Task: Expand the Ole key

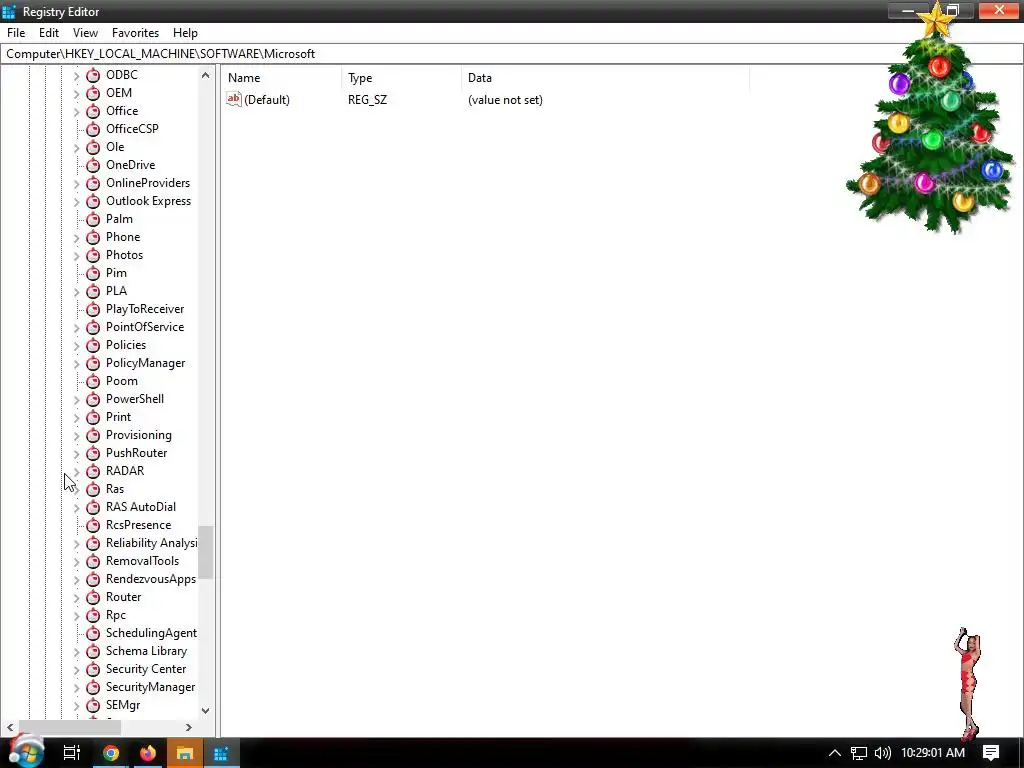Action: pos(76,148)
